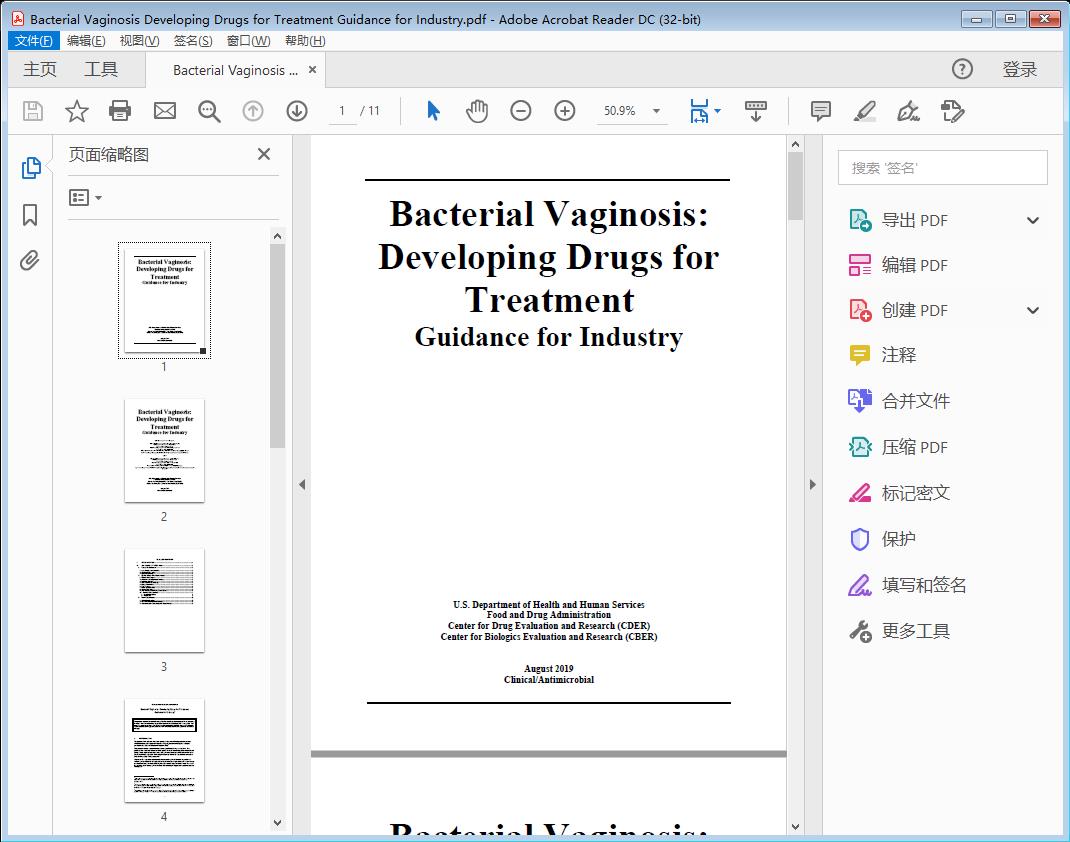
Task: Email the document via the envelope icon
Action: (x=164, y=111)
